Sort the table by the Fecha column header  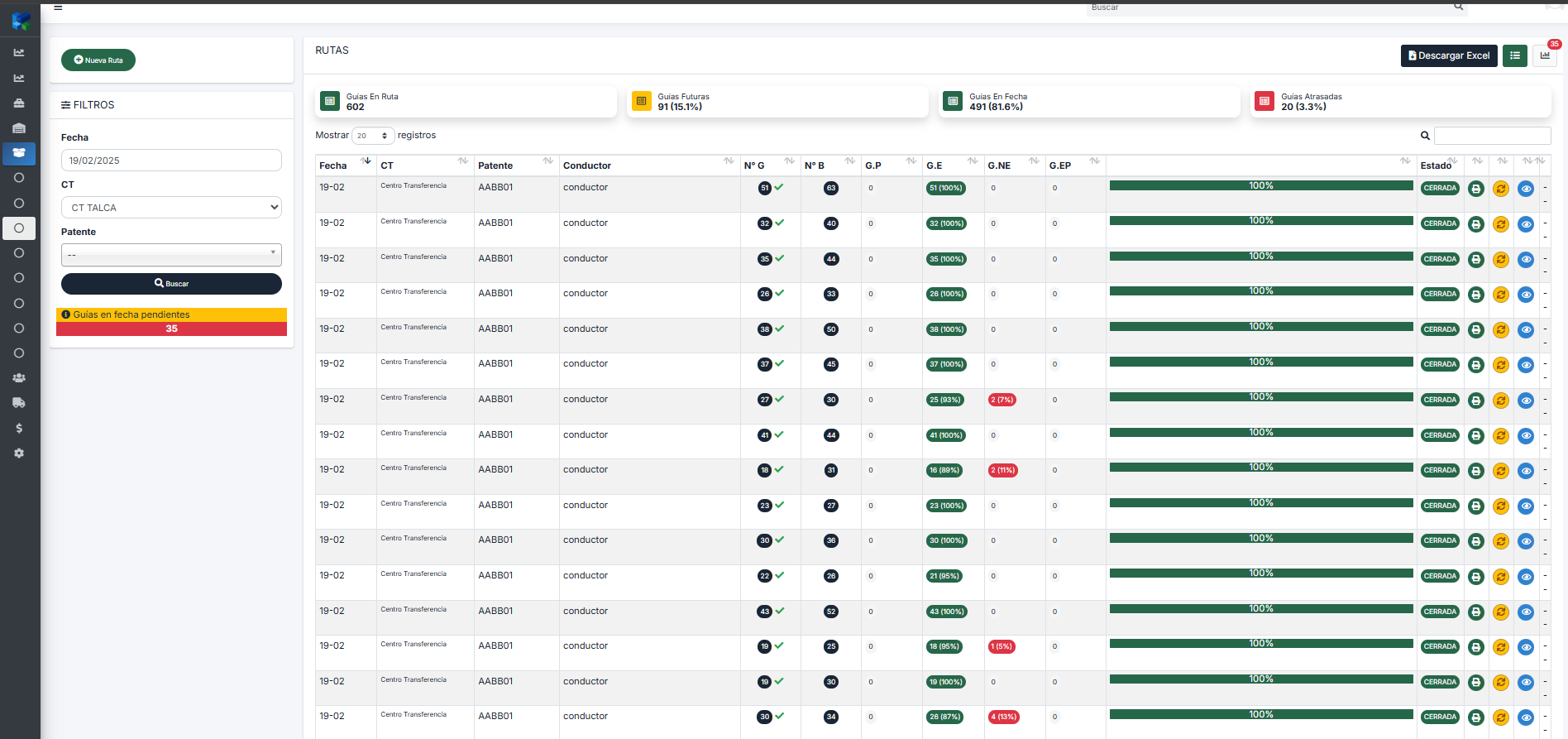point(333,166)
